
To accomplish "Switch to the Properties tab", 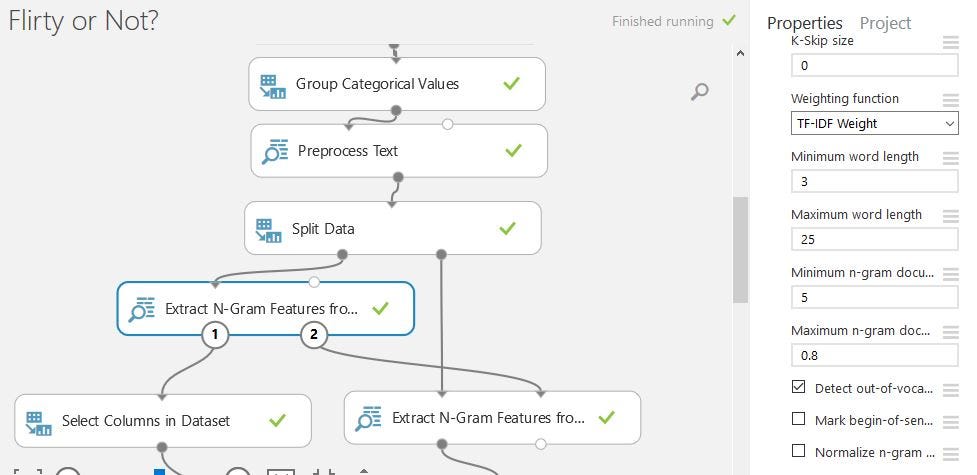I will 804,23.
